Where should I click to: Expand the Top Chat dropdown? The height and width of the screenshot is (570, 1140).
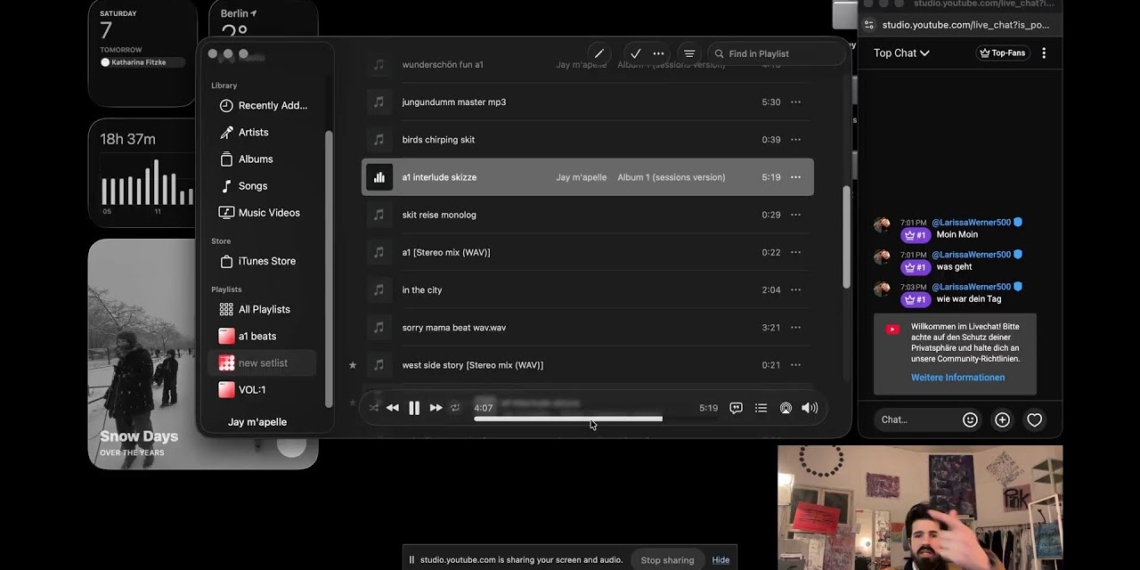[901, 53]
